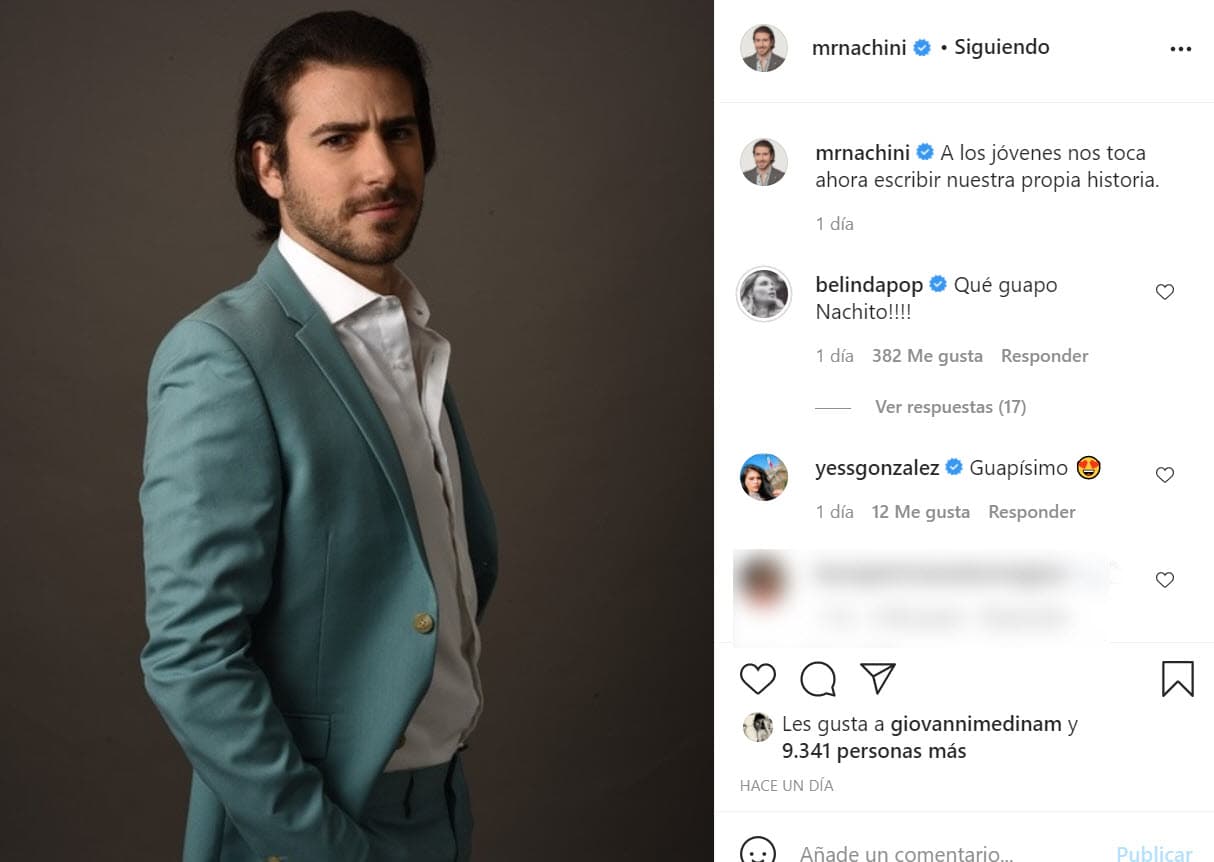
Task: Like yessgonzalez's comment heart
Action: click(1164, 474)
